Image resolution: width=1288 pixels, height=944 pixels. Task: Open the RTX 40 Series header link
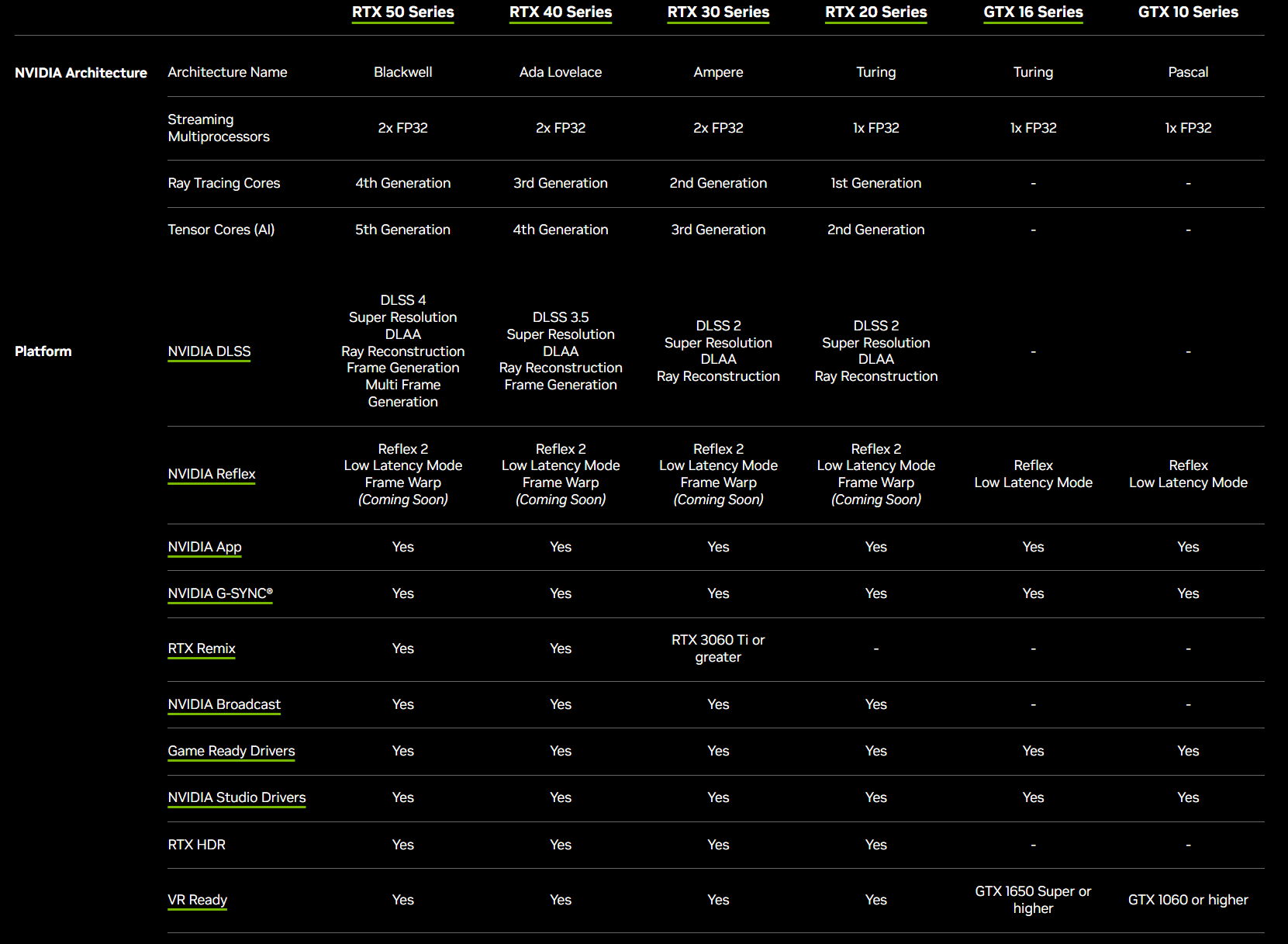[560, 12]
